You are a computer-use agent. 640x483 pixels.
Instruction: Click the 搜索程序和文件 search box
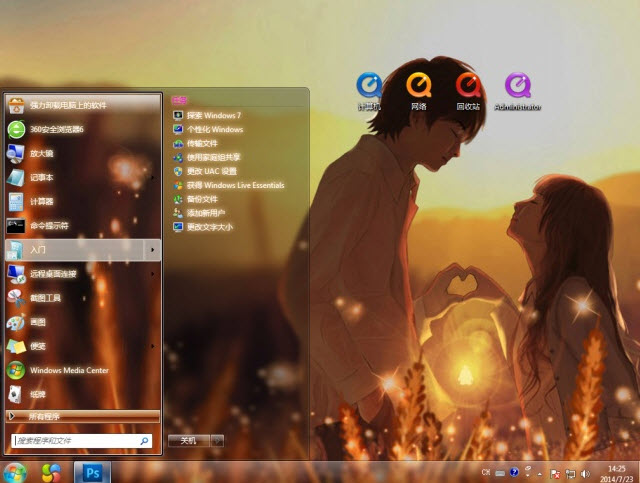click(75, 440)
